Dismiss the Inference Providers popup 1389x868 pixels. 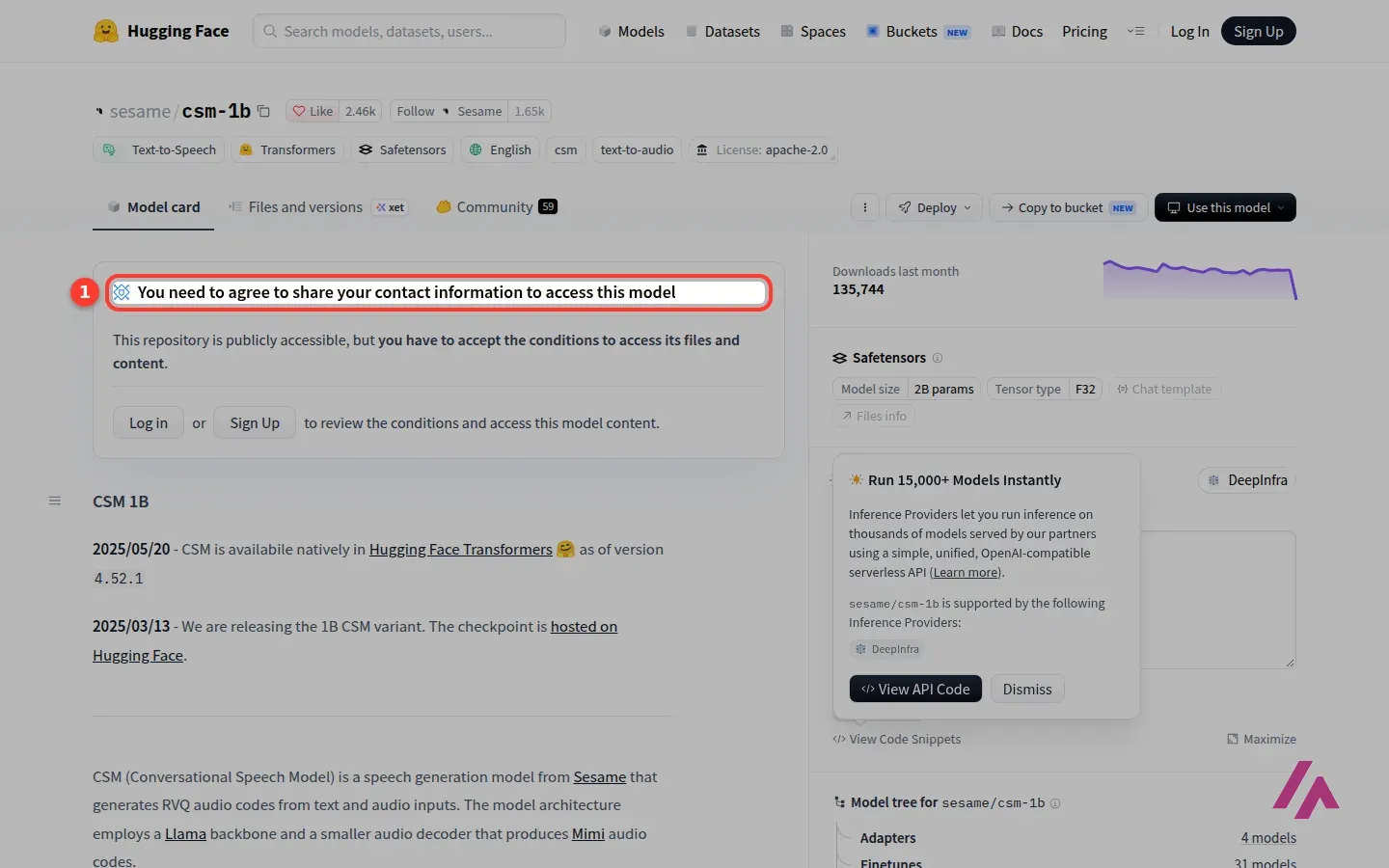click(1027, 689)
